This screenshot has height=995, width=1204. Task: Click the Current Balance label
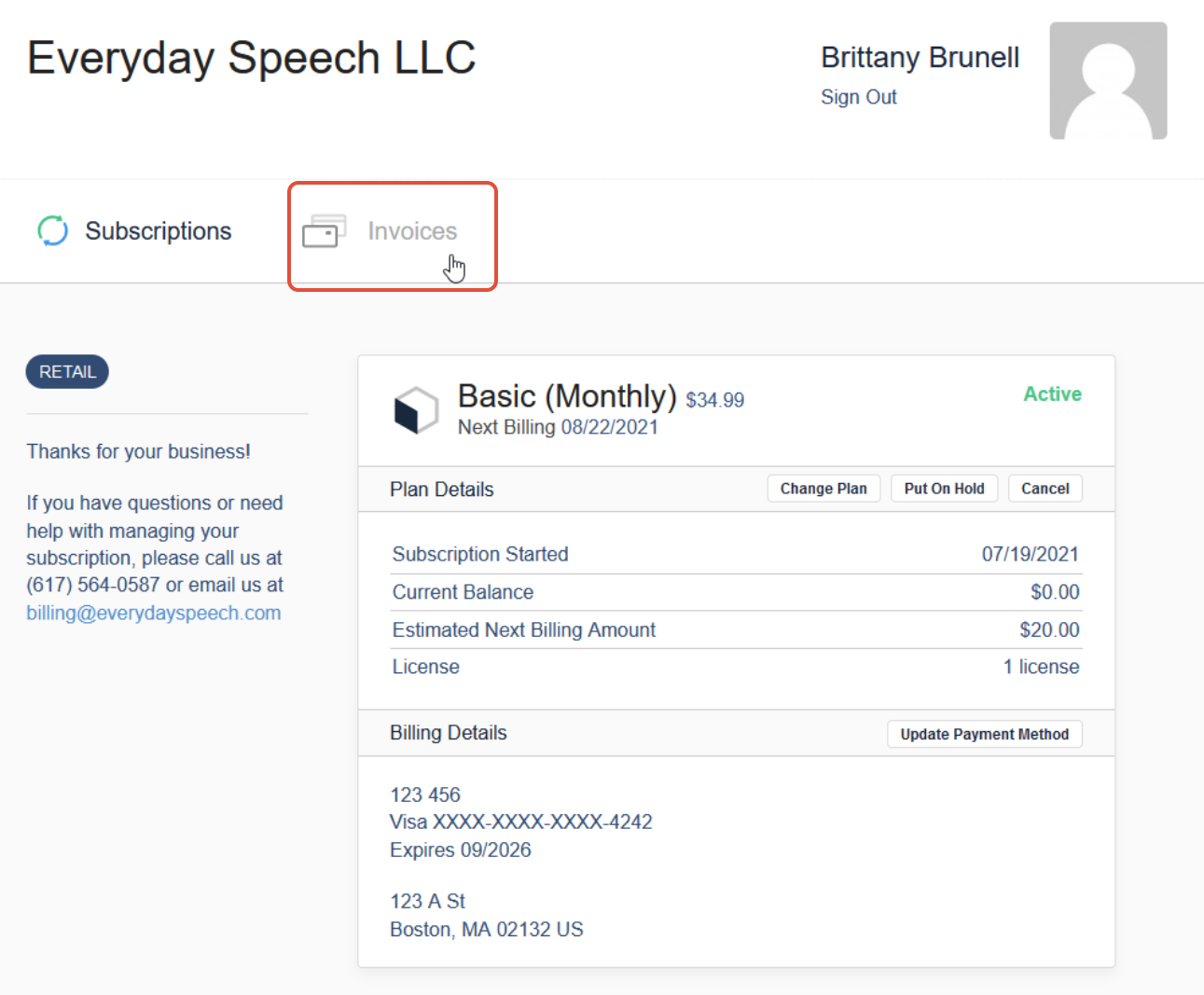463,592
